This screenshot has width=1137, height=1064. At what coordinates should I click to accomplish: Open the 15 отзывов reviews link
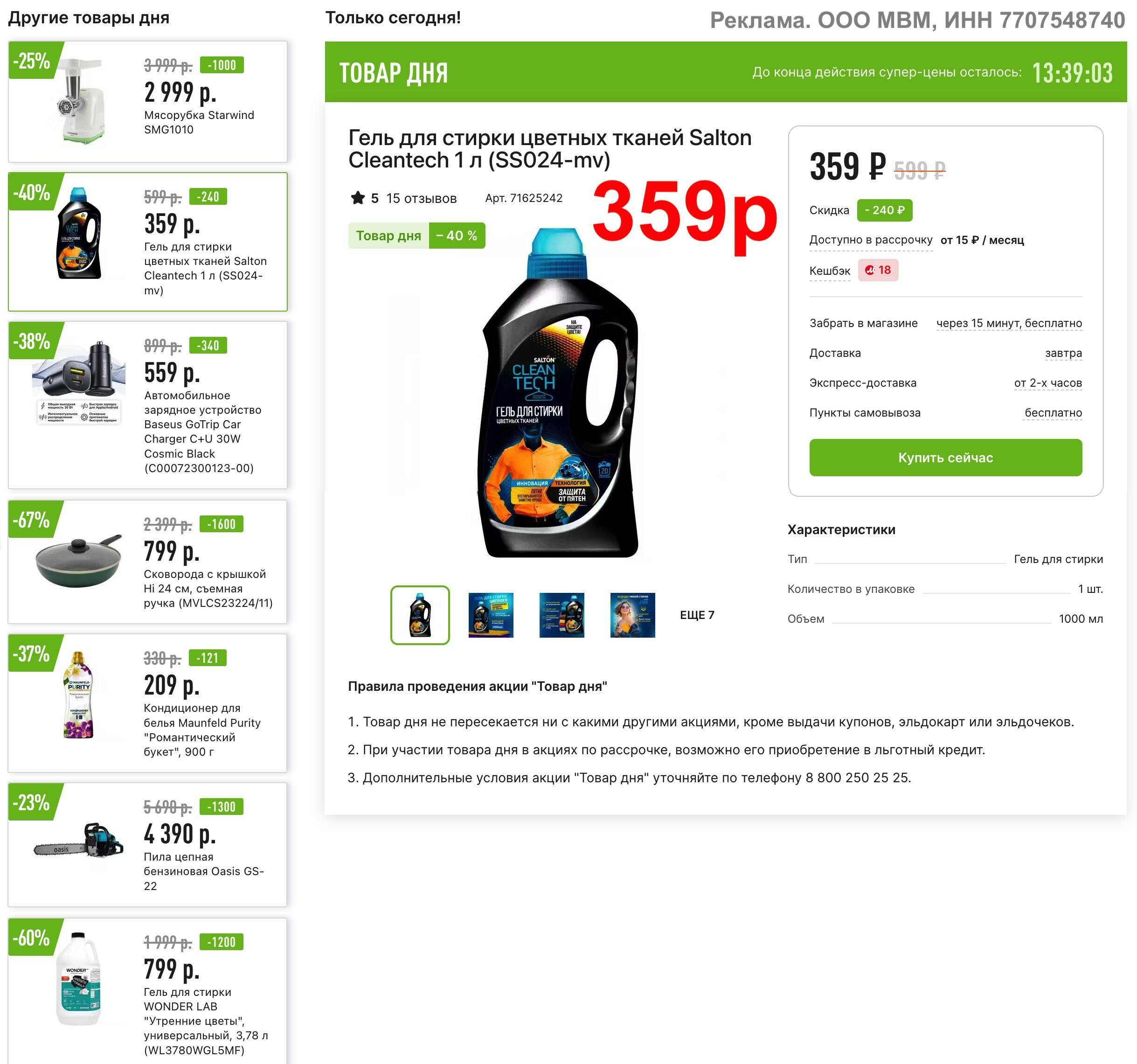(421, 199)
